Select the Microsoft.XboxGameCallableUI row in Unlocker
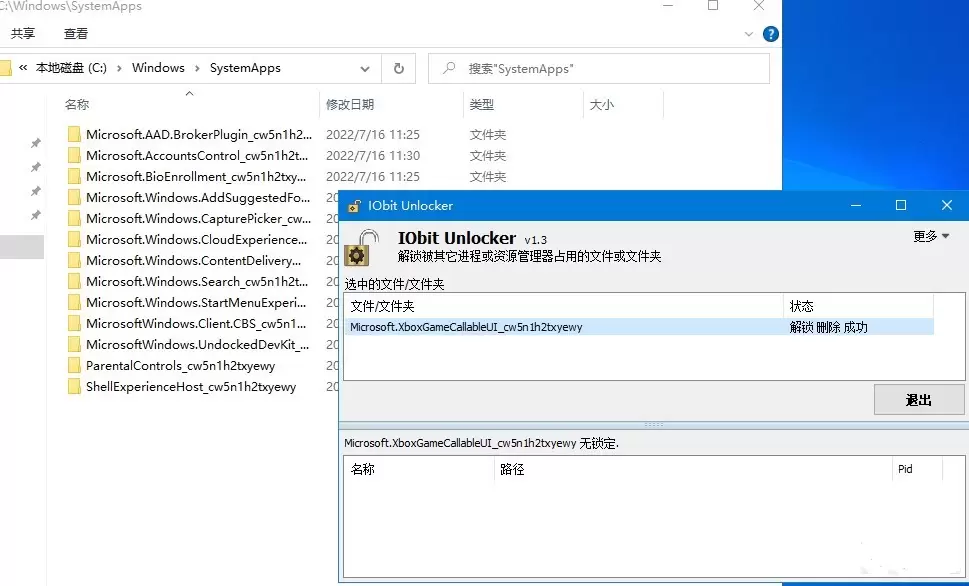969x586 pixels. click(x=639, y=327)
